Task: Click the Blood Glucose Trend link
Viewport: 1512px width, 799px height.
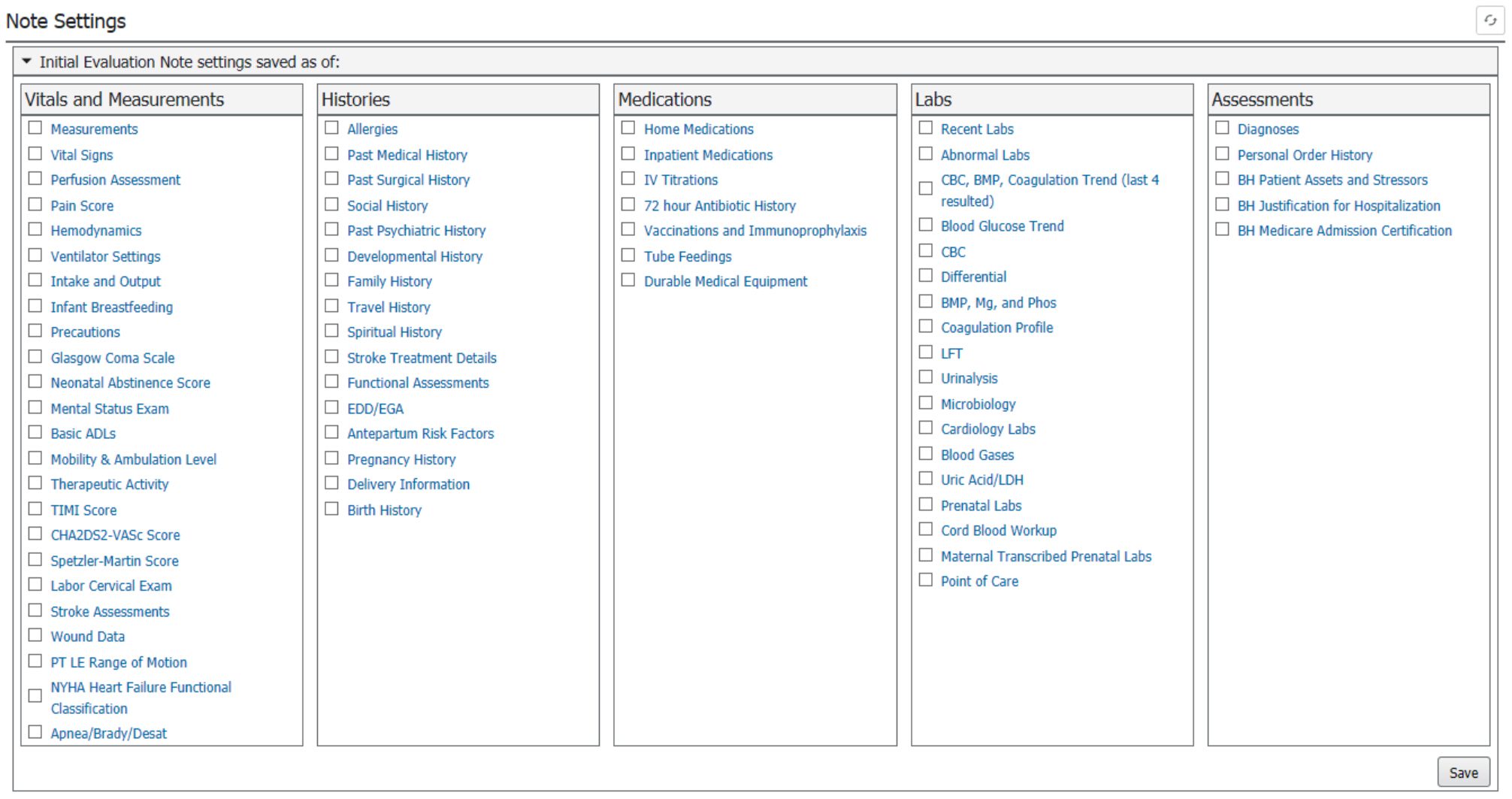Action: [1002, 225]
